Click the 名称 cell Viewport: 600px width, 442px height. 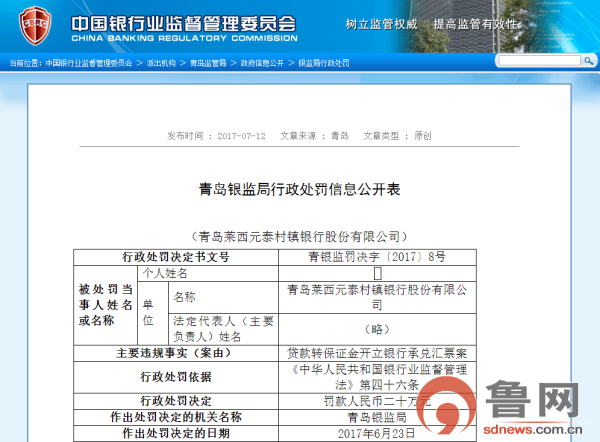223,297
